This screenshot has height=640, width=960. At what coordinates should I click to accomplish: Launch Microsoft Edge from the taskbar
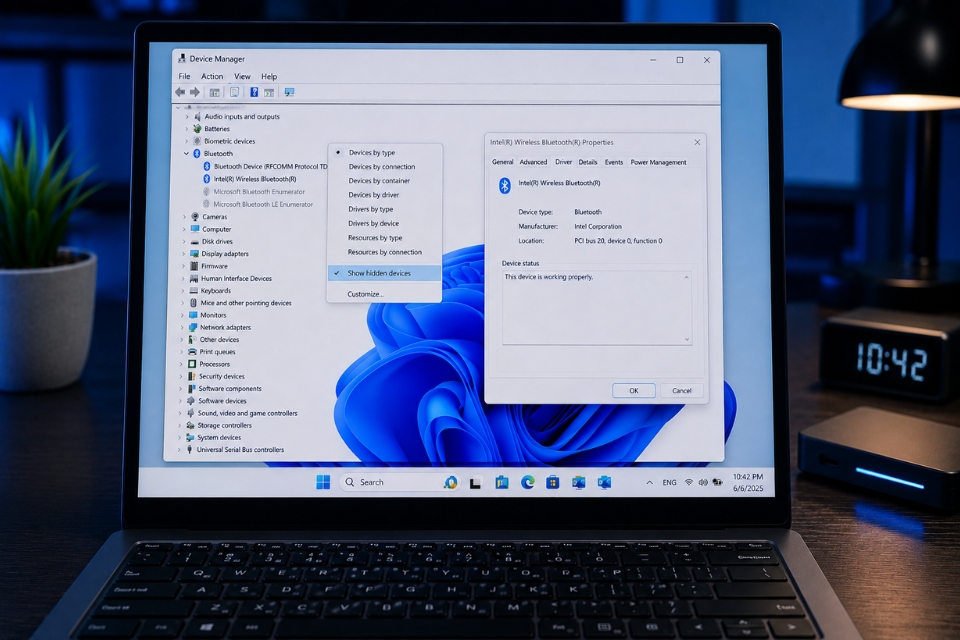coord(528,483)
